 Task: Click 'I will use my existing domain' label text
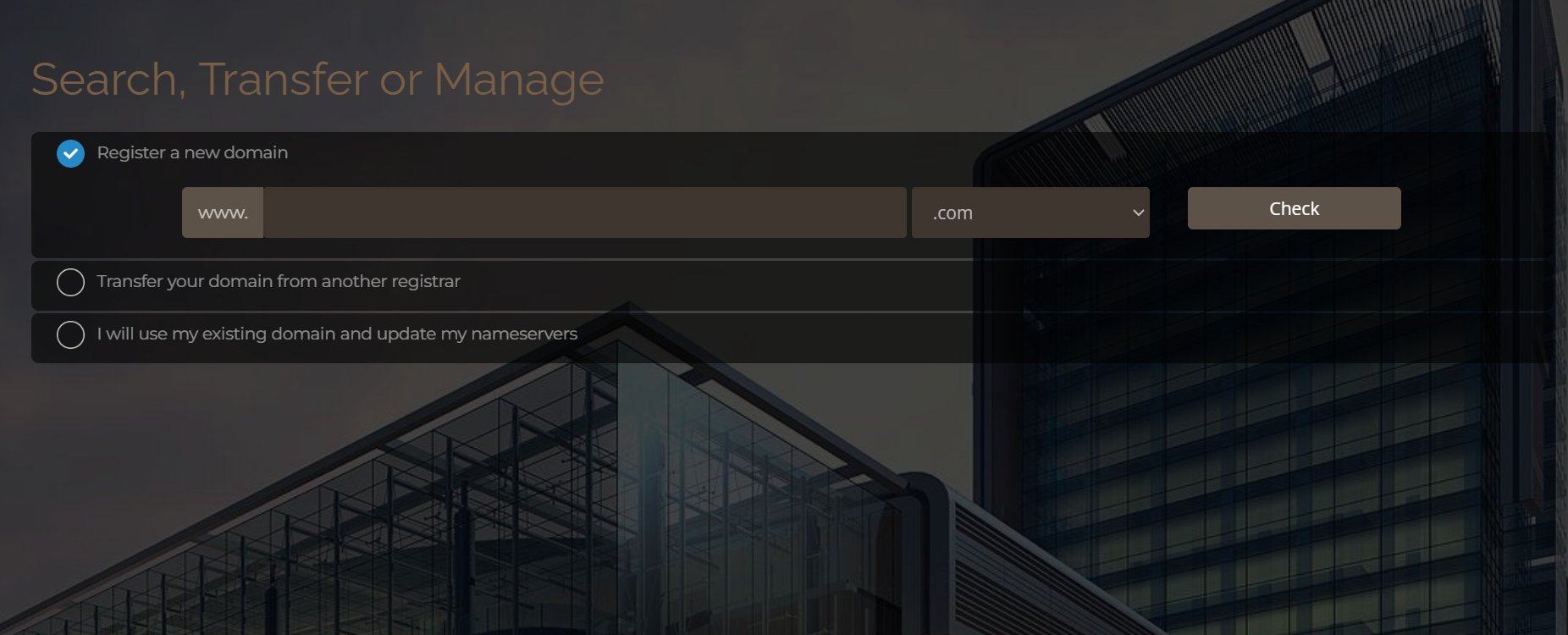[x=337, y=334]
